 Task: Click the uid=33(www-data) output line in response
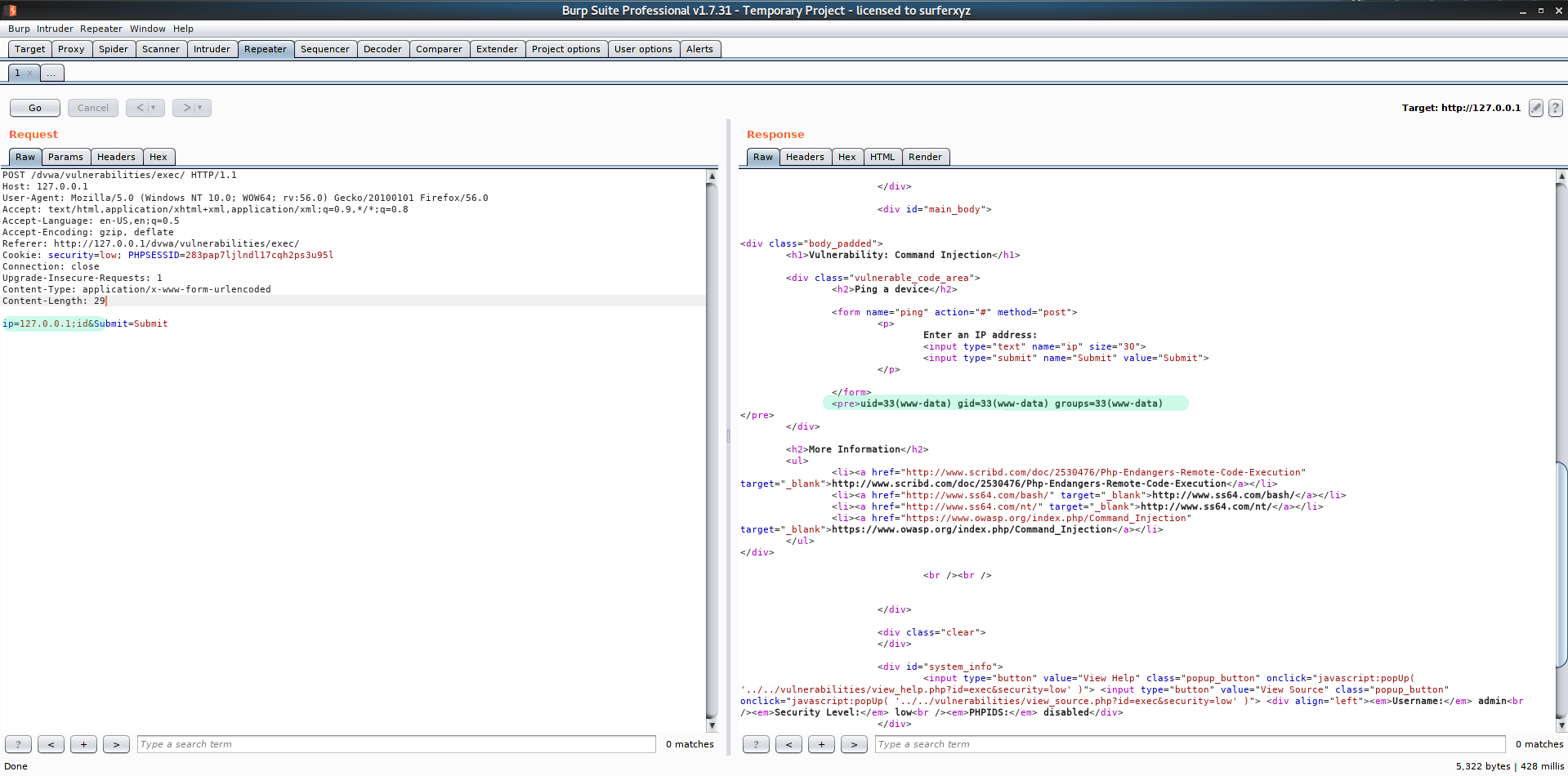[x=997, y=404]
